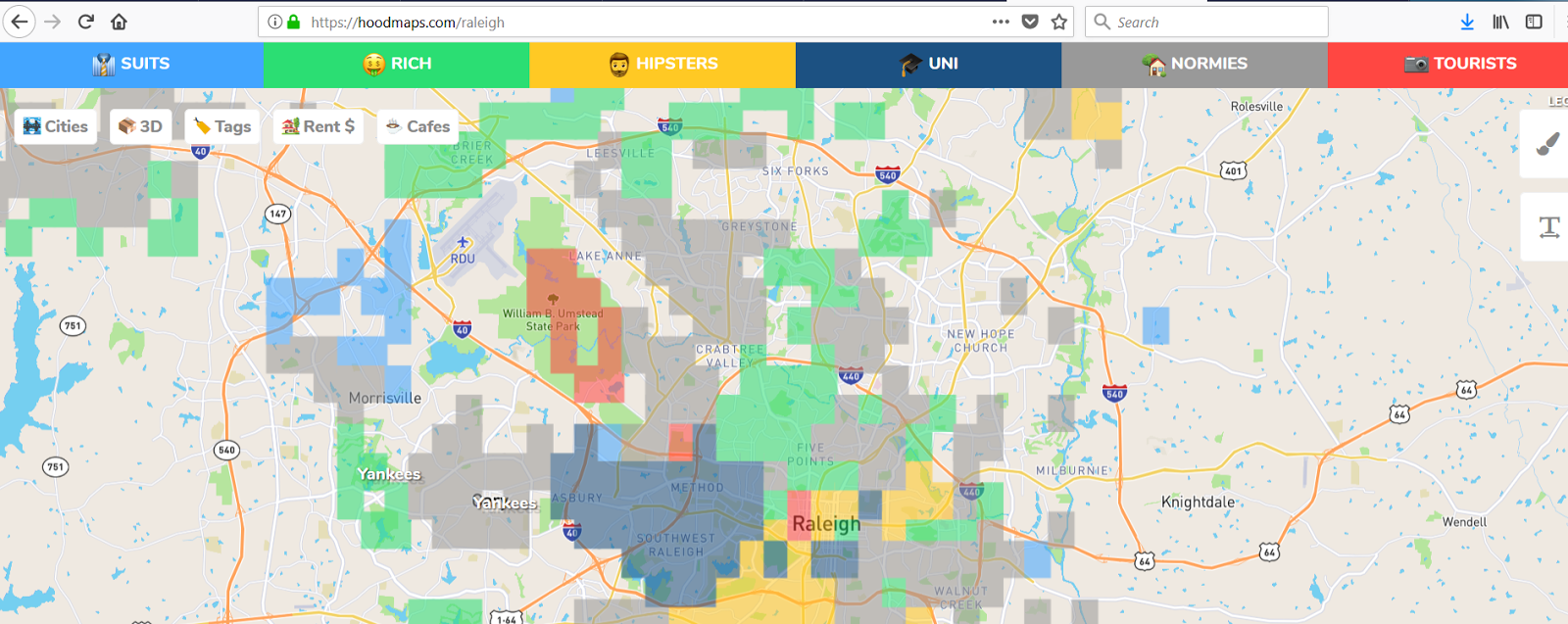Click the MILBURNIE map label

point(1074,471)
